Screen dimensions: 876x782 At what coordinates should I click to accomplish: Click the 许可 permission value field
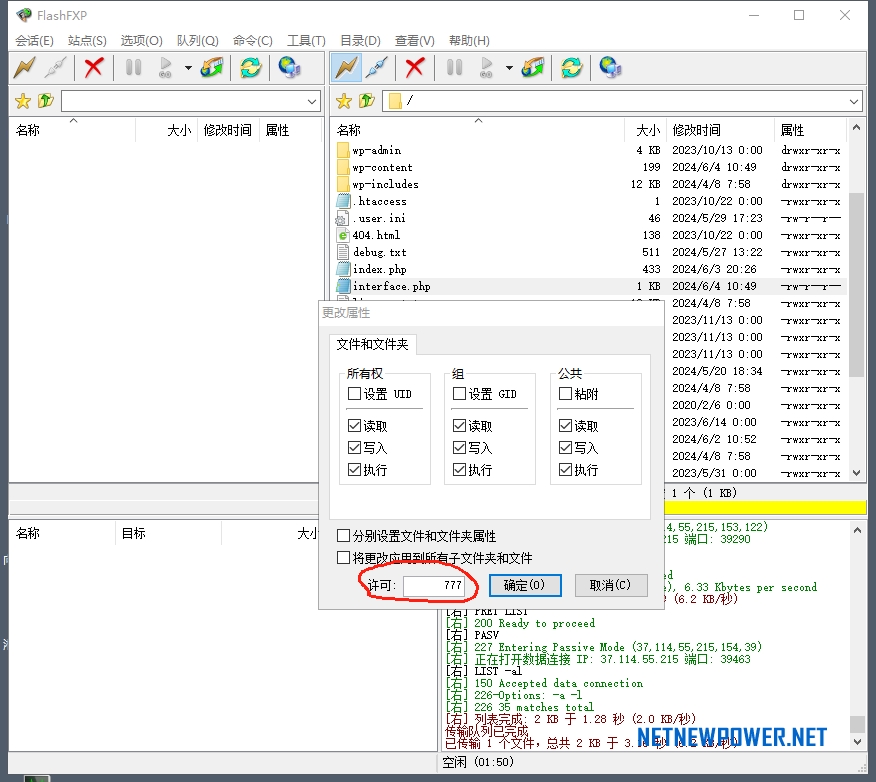point(434,585)
